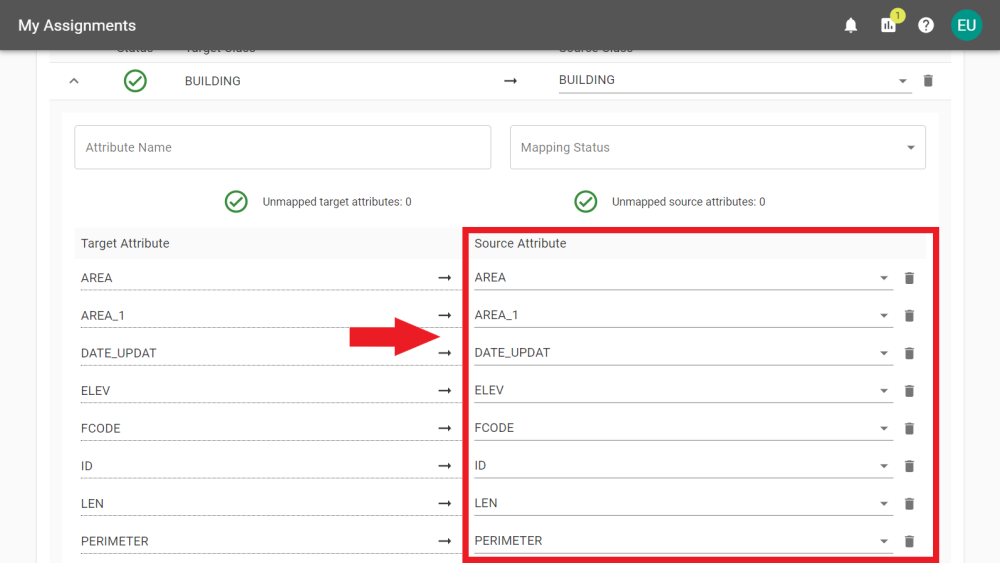Open the LEN source attribute dropdown
The width and height of the screenshot is (1000, 563).
coord(884,504)
